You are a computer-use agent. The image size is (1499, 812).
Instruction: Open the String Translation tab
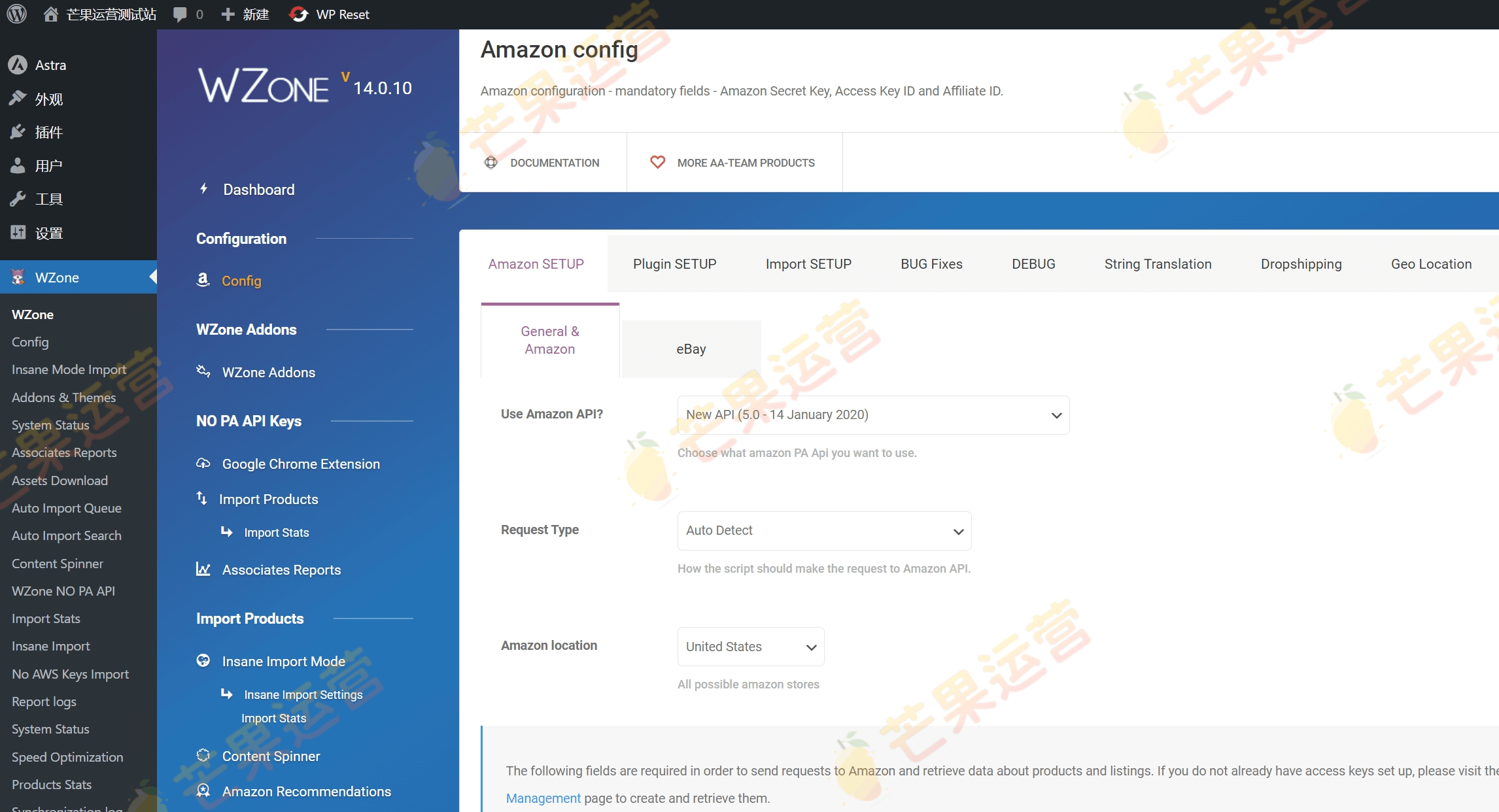point(1158,263)
